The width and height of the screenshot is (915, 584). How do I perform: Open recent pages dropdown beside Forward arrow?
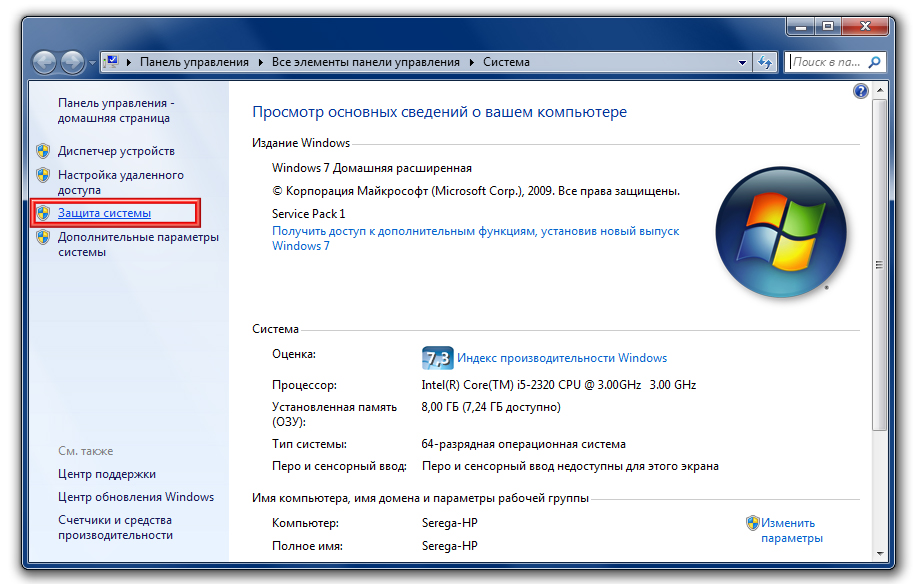pyautogui.click(x=92, y=62)
